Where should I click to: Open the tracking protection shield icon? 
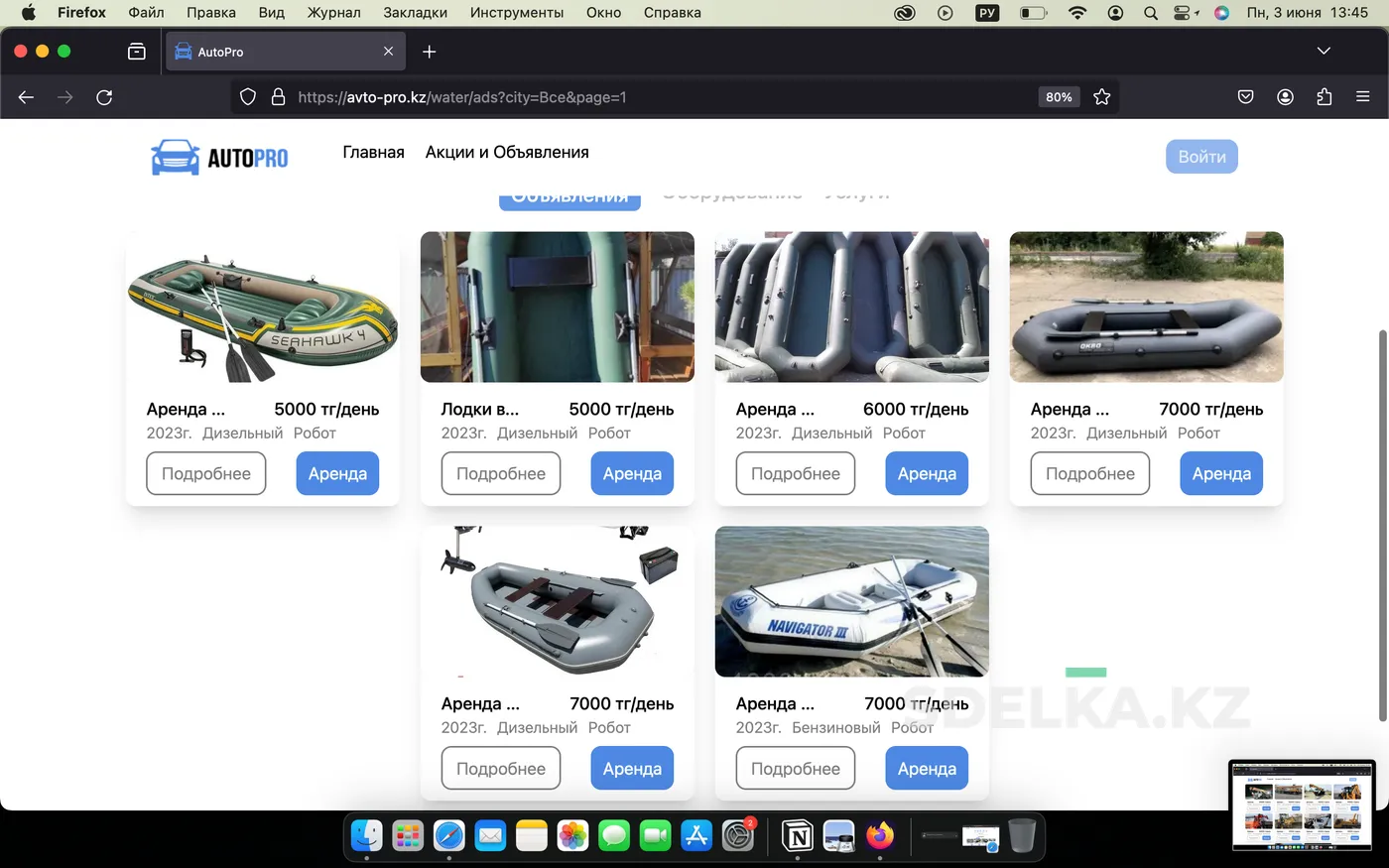[248, 97]
